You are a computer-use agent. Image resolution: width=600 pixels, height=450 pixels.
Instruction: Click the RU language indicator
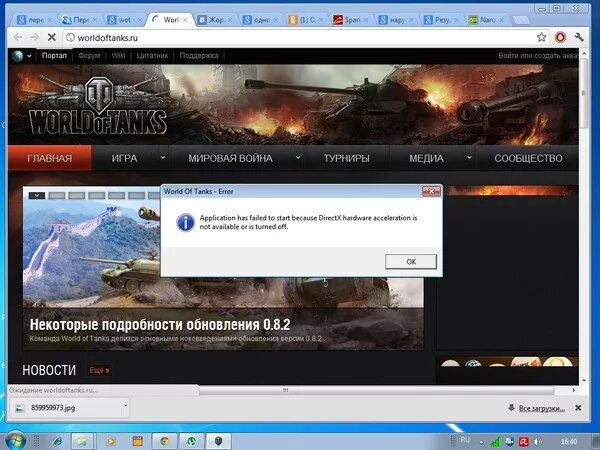tap(465, 440)
